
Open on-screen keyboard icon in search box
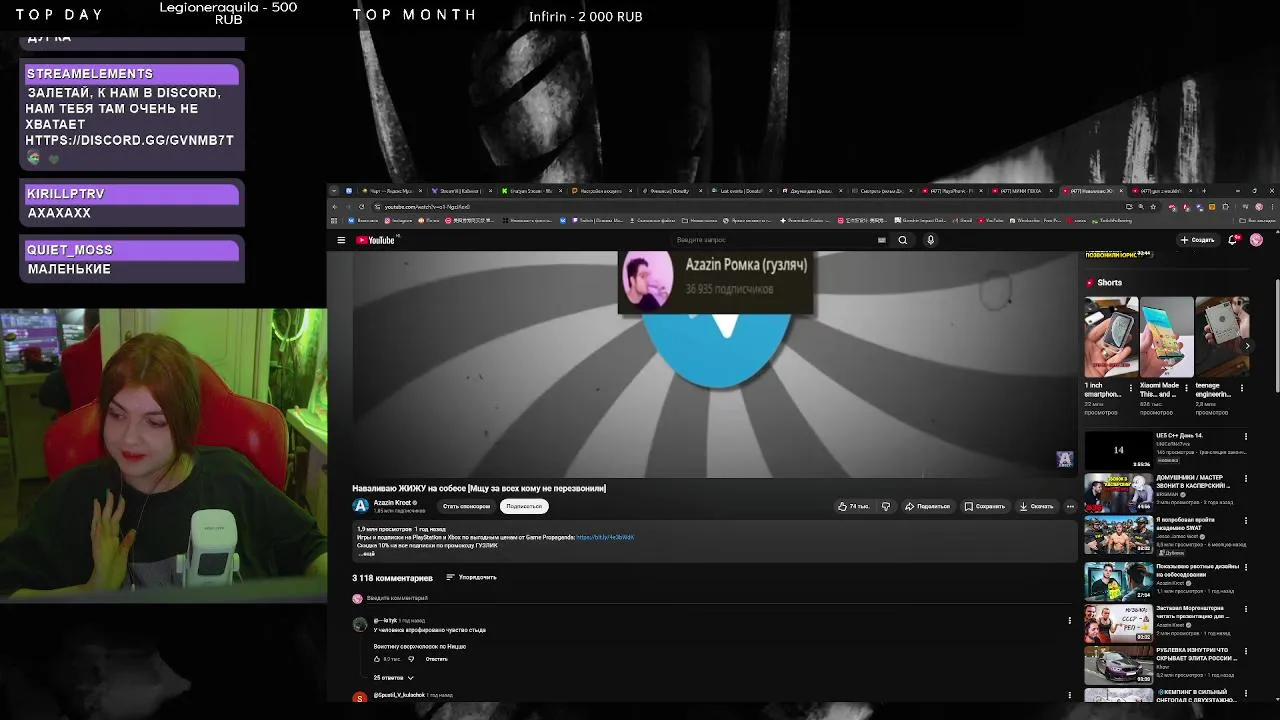pos(881,240)
